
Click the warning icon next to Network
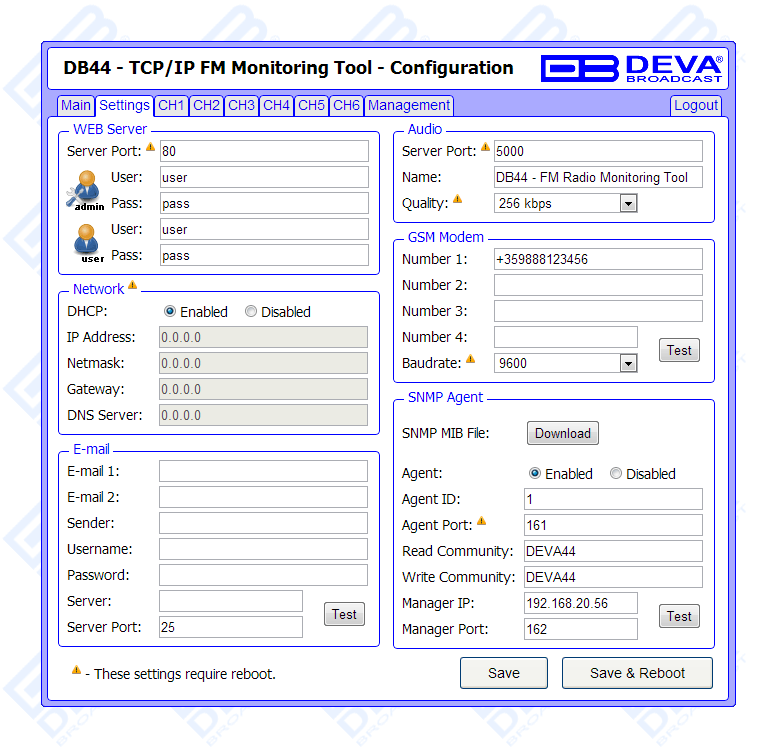pos(133,287)
